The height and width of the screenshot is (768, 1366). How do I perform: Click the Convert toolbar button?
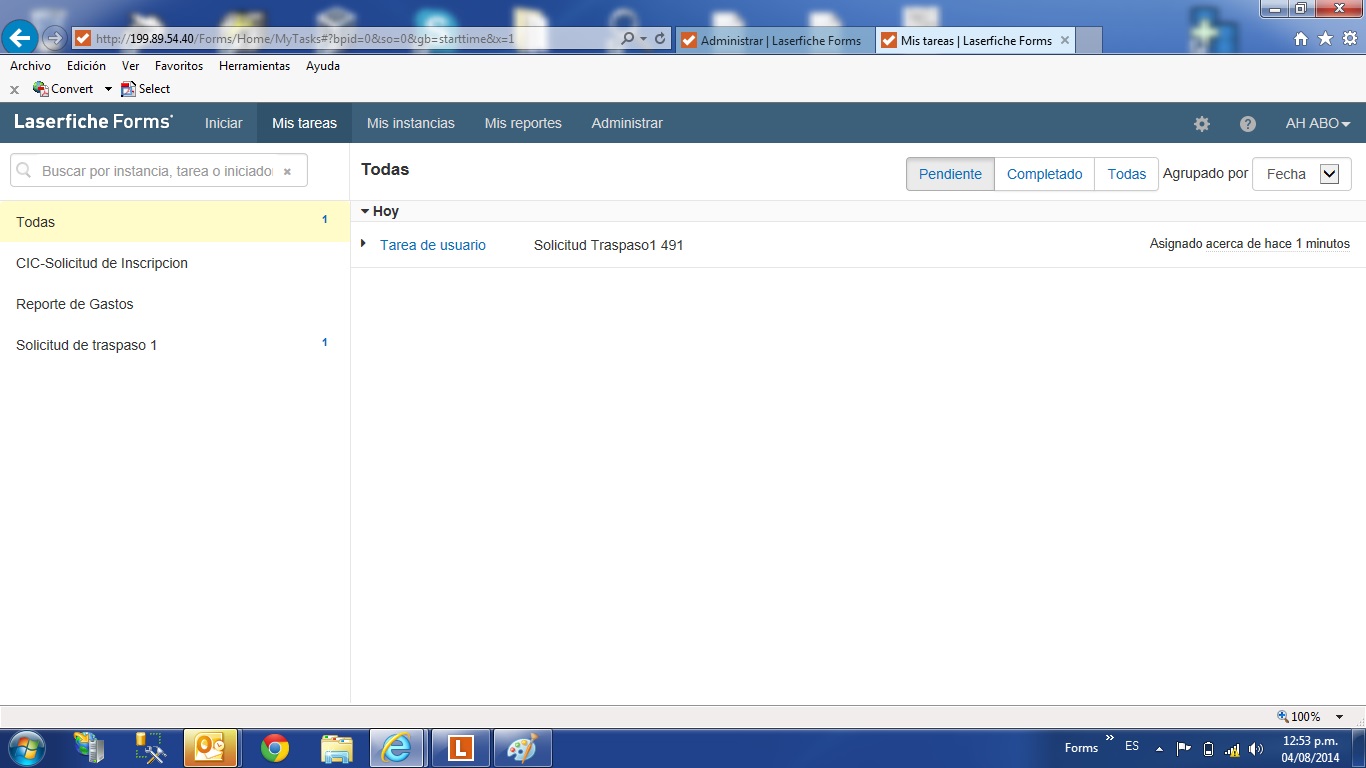[x=64, y=89]
